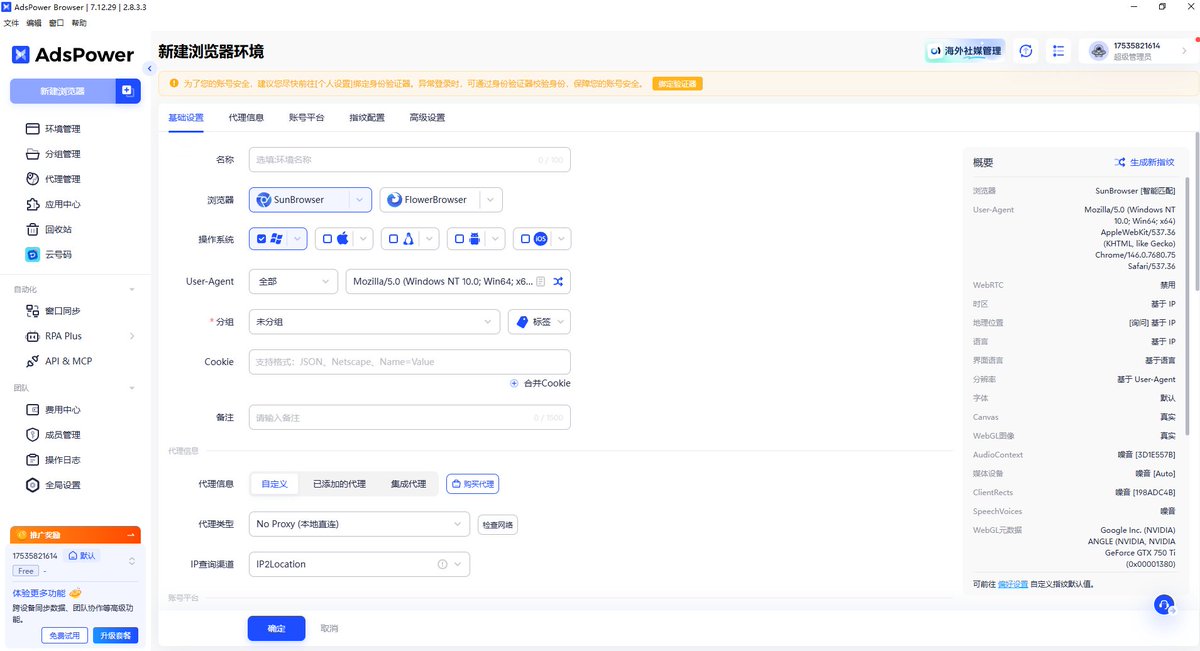The width and height of the screenshot is (1200, 651).
Task: Open 代理类型 No Proxy dropdown
Action: pyautogui.click(x=359, y=524)
